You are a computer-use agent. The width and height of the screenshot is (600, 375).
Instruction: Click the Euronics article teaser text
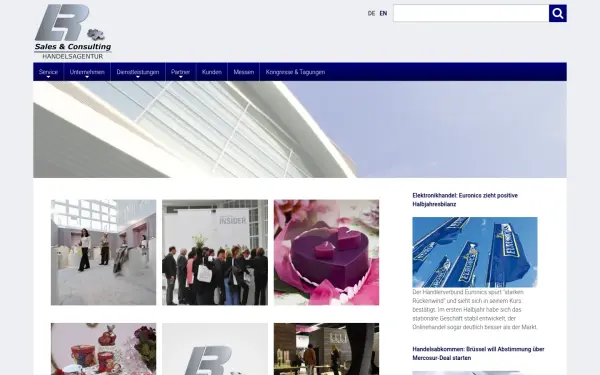pyautogui.click(x=475, y=310)
